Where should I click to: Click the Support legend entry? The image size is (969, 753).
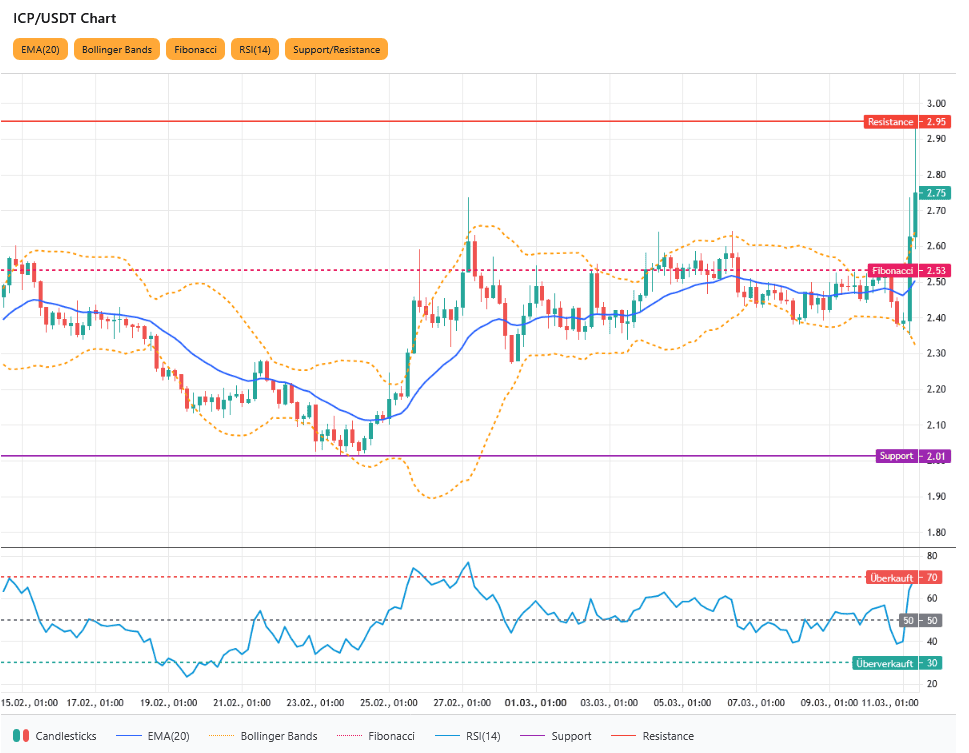pos(555,736)
